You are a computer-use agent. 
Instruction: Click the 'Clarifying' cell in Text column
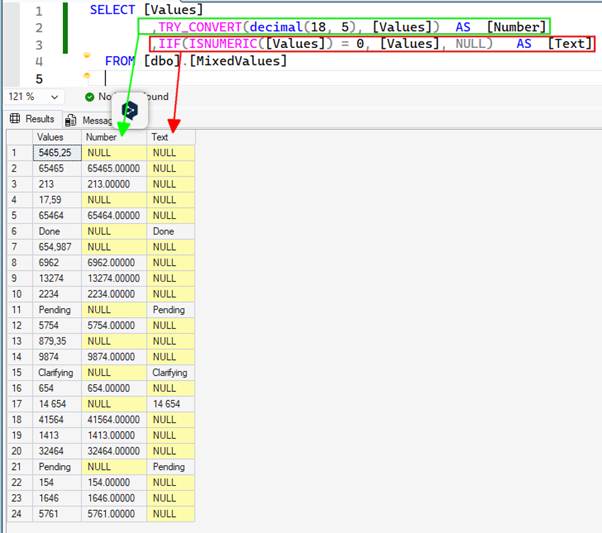(169, 372)
